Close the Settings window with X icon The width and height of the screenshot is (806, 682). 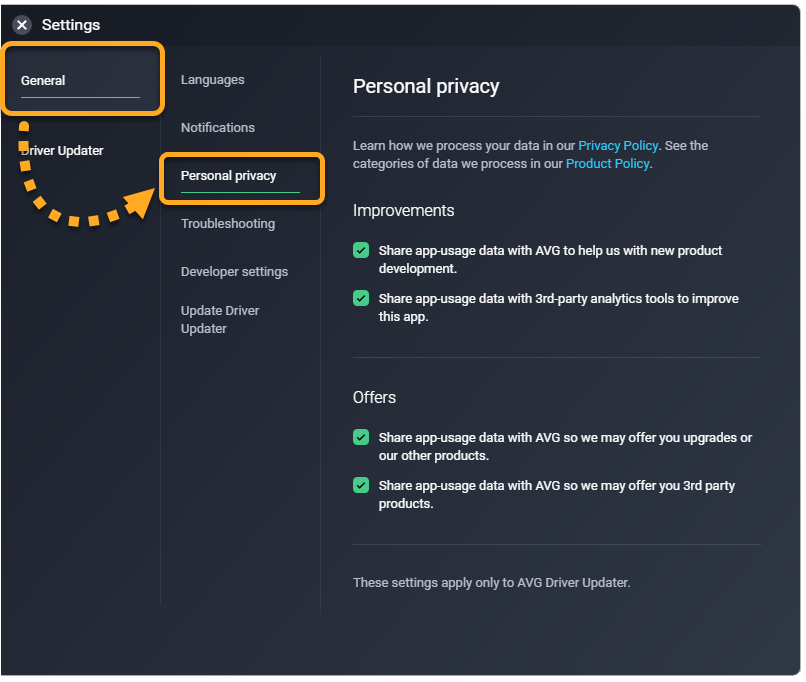pos(22,25)
